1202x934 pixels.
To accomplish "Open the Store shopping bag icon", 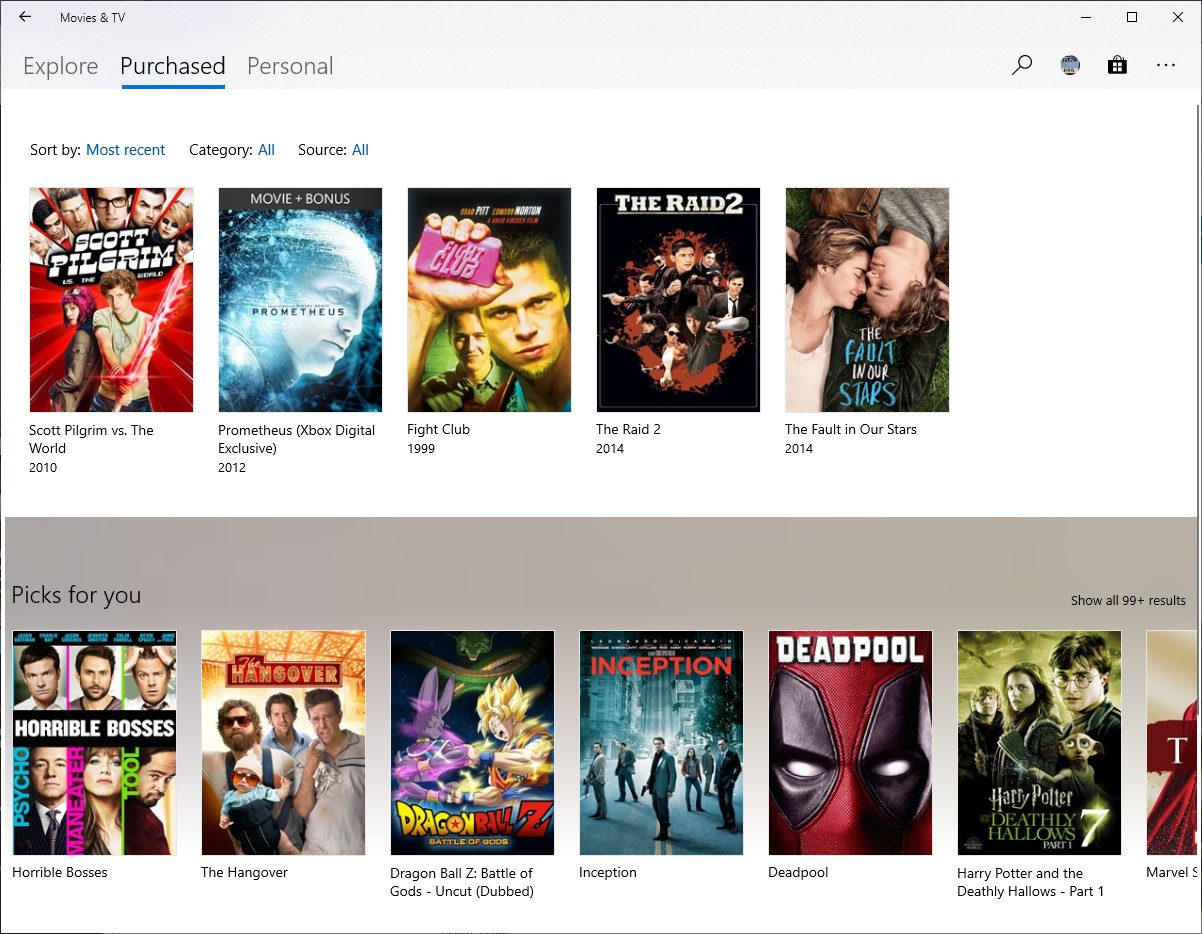I will [1117, 66].
